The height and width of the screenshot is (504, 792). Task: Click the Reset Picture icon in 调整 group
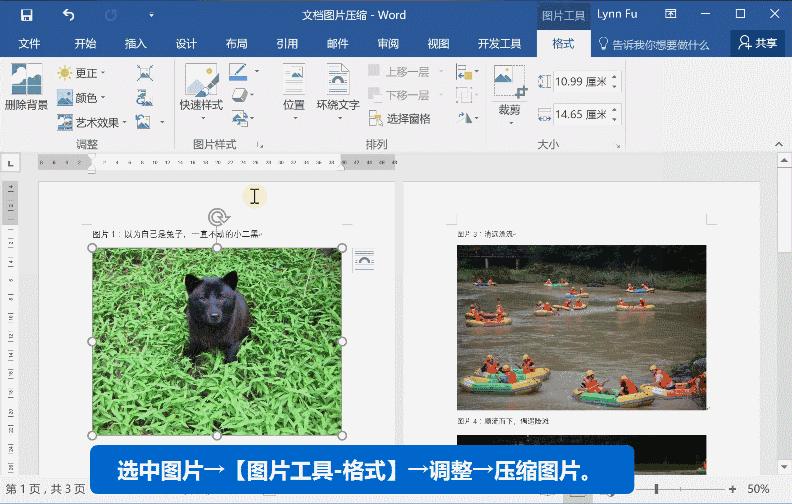tap(144, 122)
